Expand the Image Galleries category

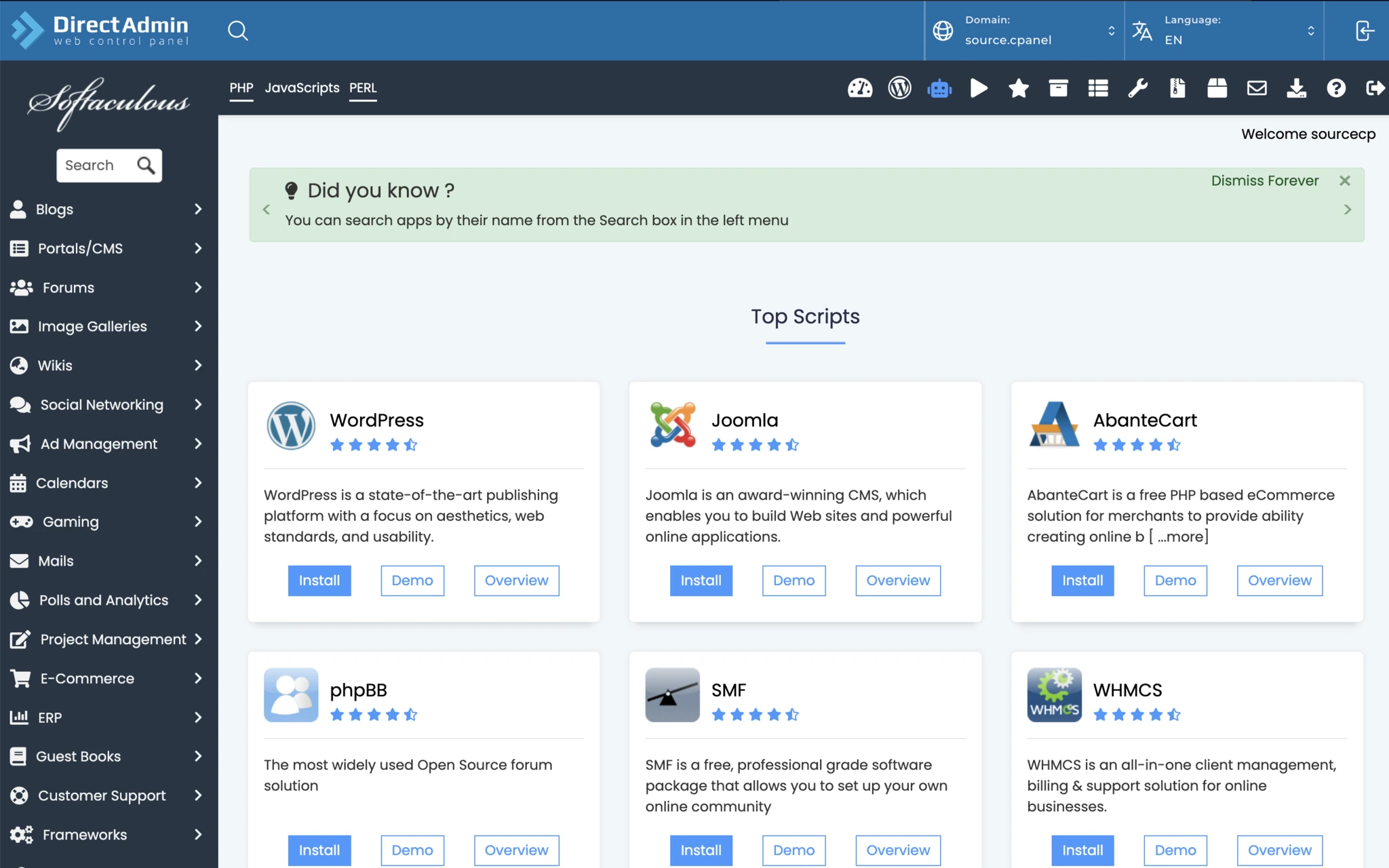click(x=109, y=326)
